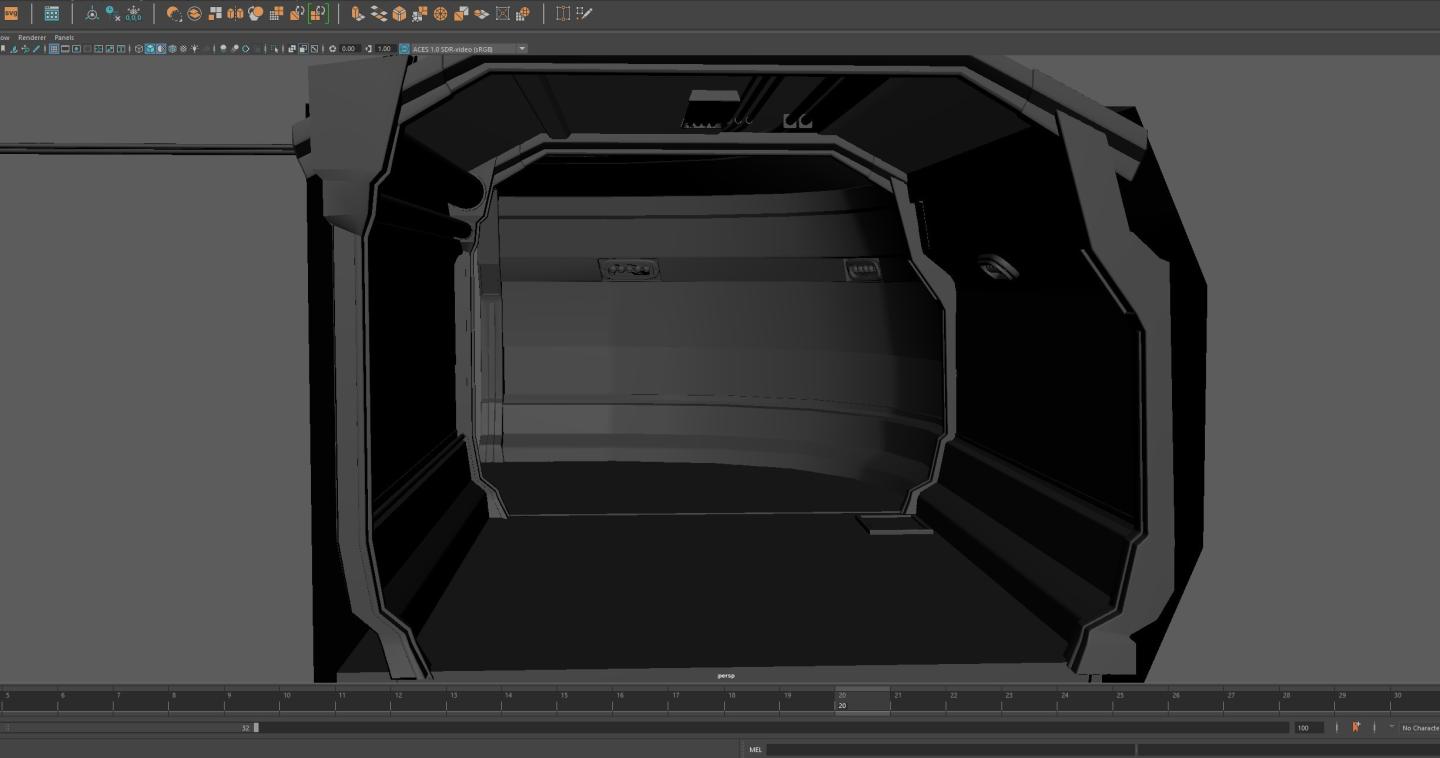Viewport: 1440px width, 758px height.
Task: Toggle the film gate display
Action: click(x=65, y=48)
